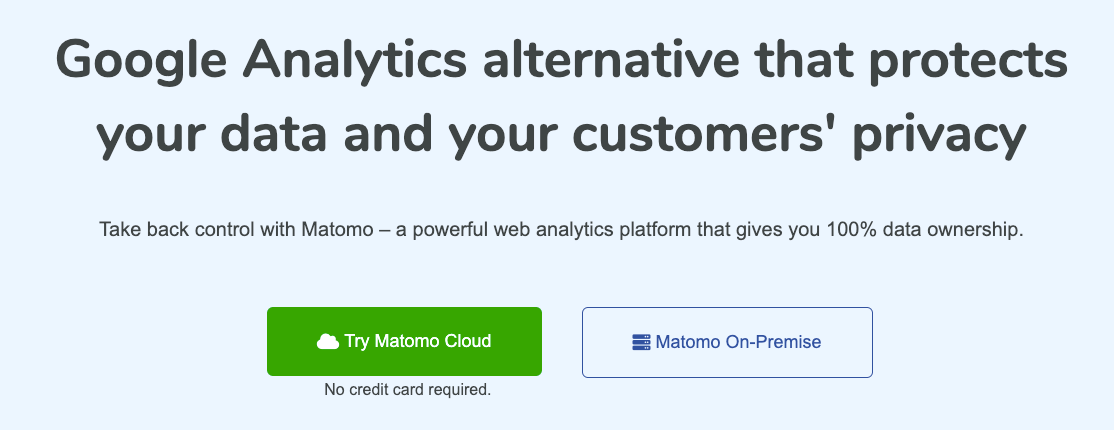Start the Try Matomo Cloud trial
Viewport: 1114px width, 430px height.
click(x=404, y=341)
